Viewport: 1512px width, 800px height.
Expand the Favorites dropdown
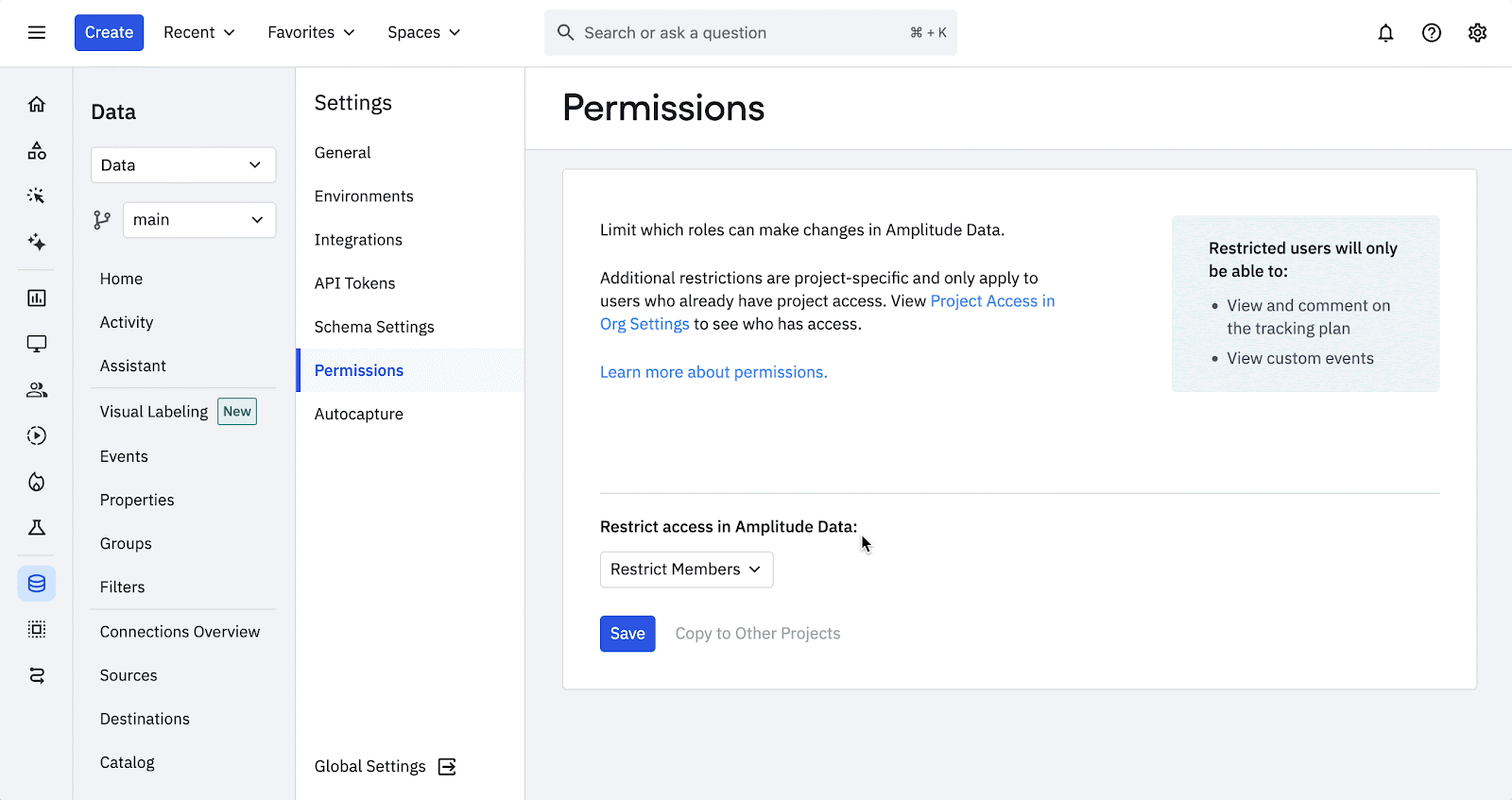[311, 33]
